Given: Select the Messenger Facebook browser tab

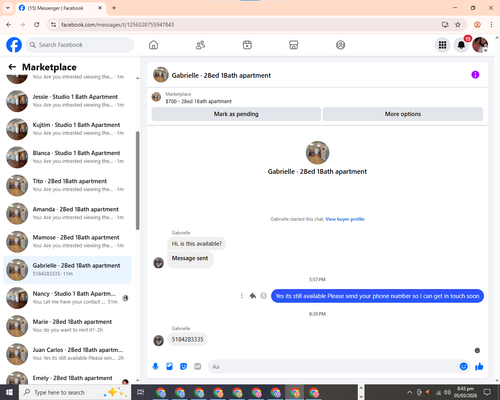Looking at the screenshot, I should 60,8.
